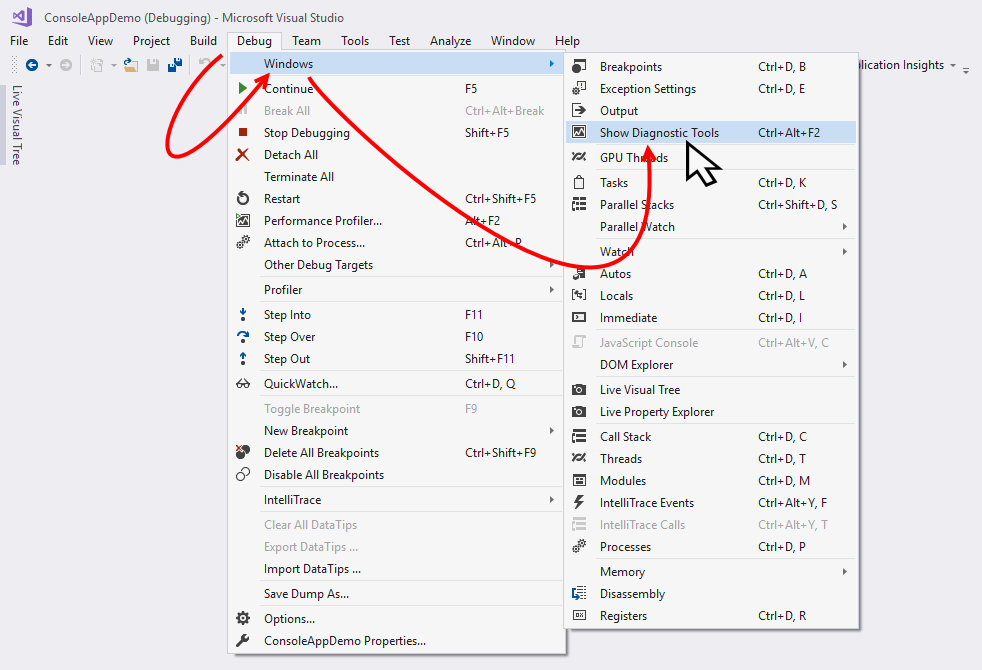This screenshot has width=982, height=670.
Task: Open the Edit menu
Action: click(58, 41)
